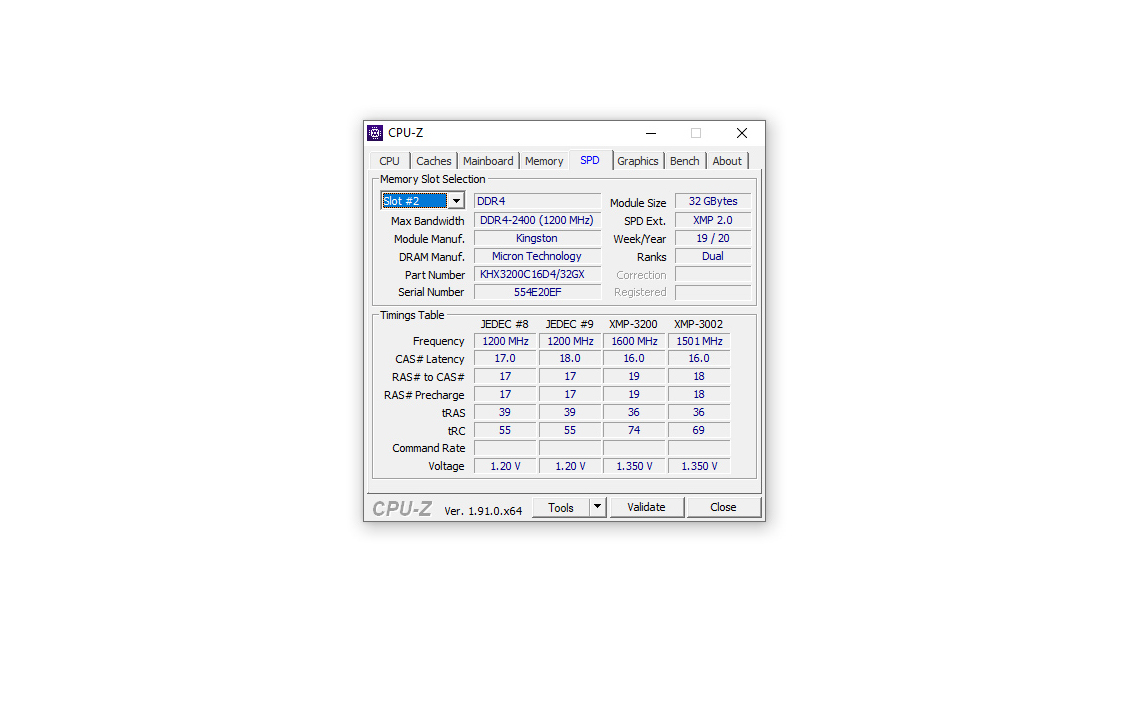This screenshot has height=706, width=1129.
Task: Click the 18.0 CAS# Latency cell
Action: 570,358
